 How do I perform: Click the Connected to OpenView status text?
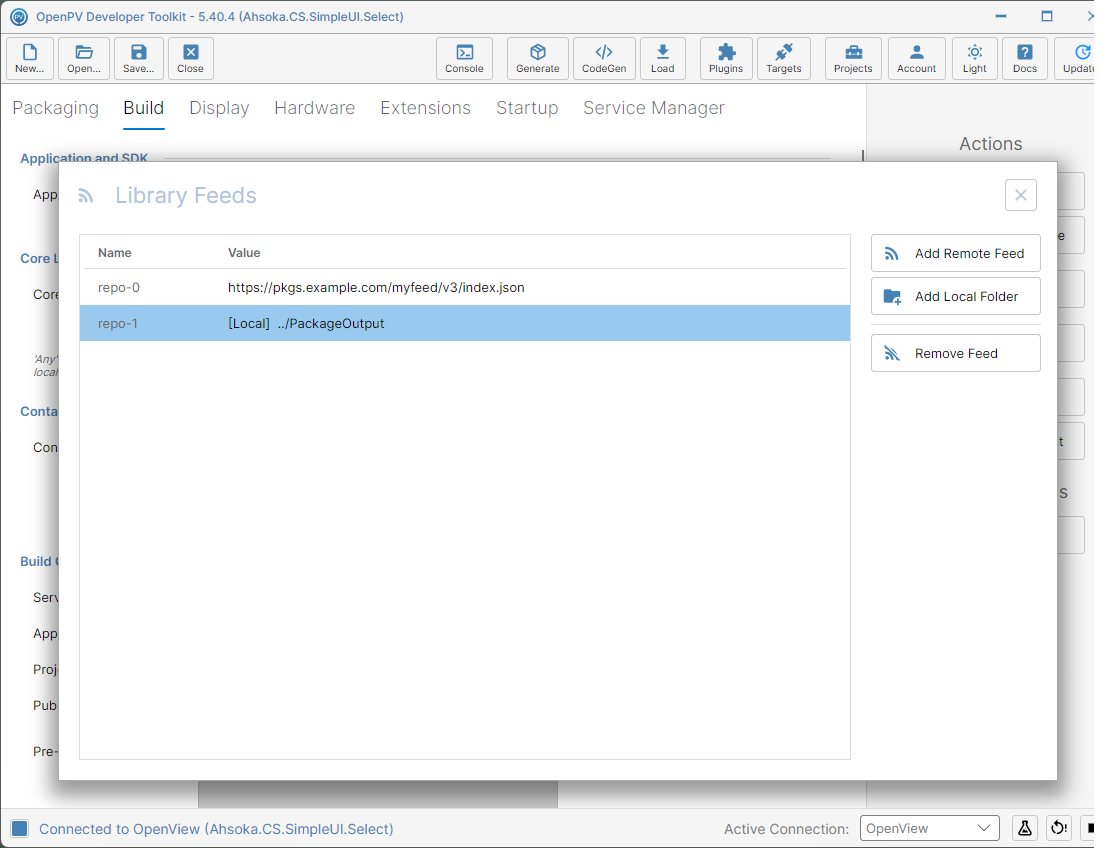tap(216, 829)
